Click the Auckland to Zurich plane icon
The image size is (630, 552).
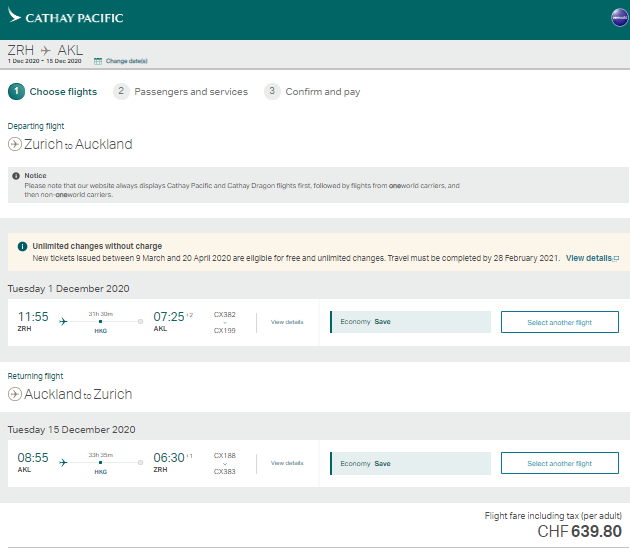[x=15, y=394]
